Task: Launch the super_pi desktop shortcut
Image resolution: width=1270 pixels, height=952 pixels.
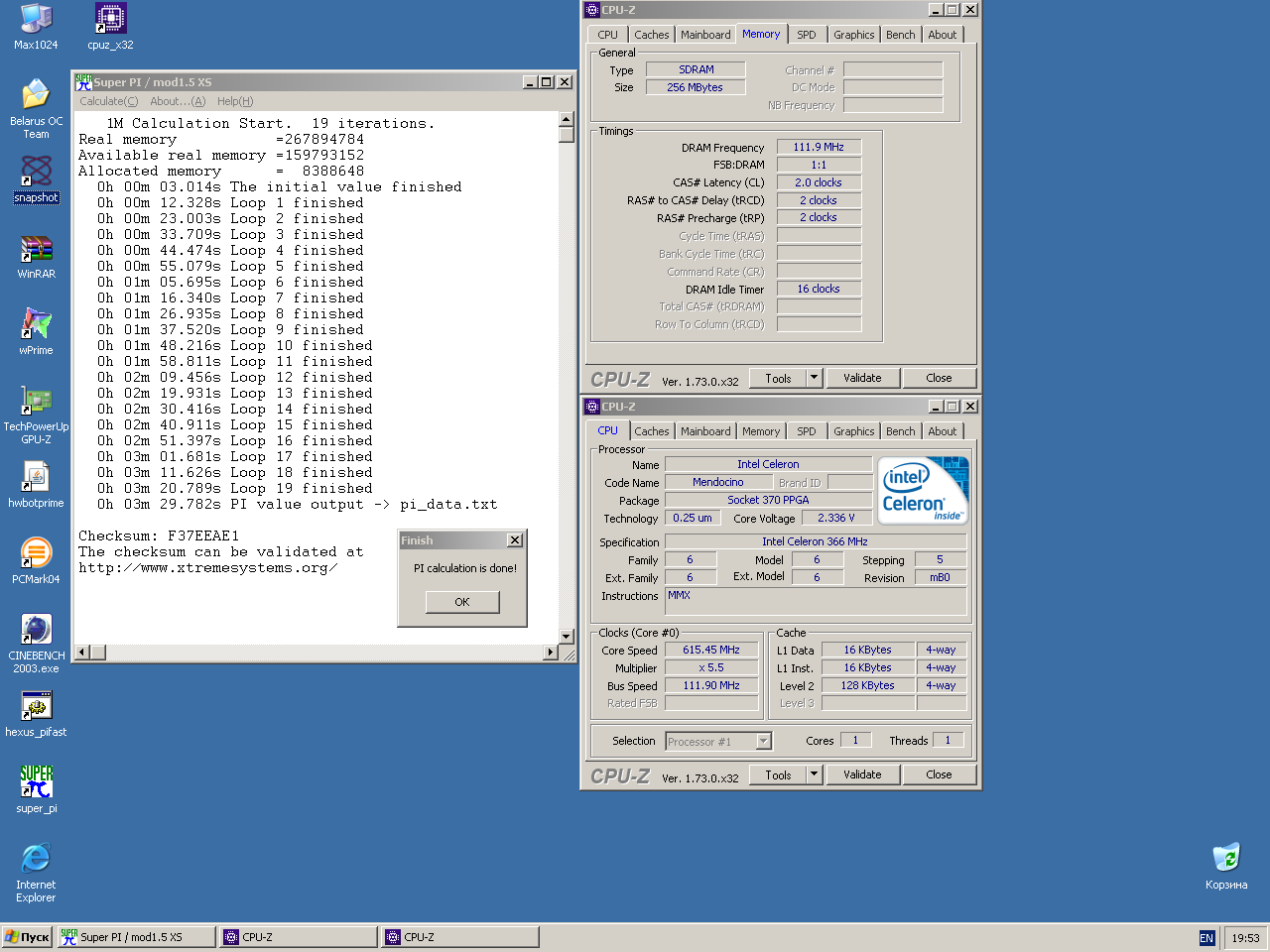Action: 36,790
